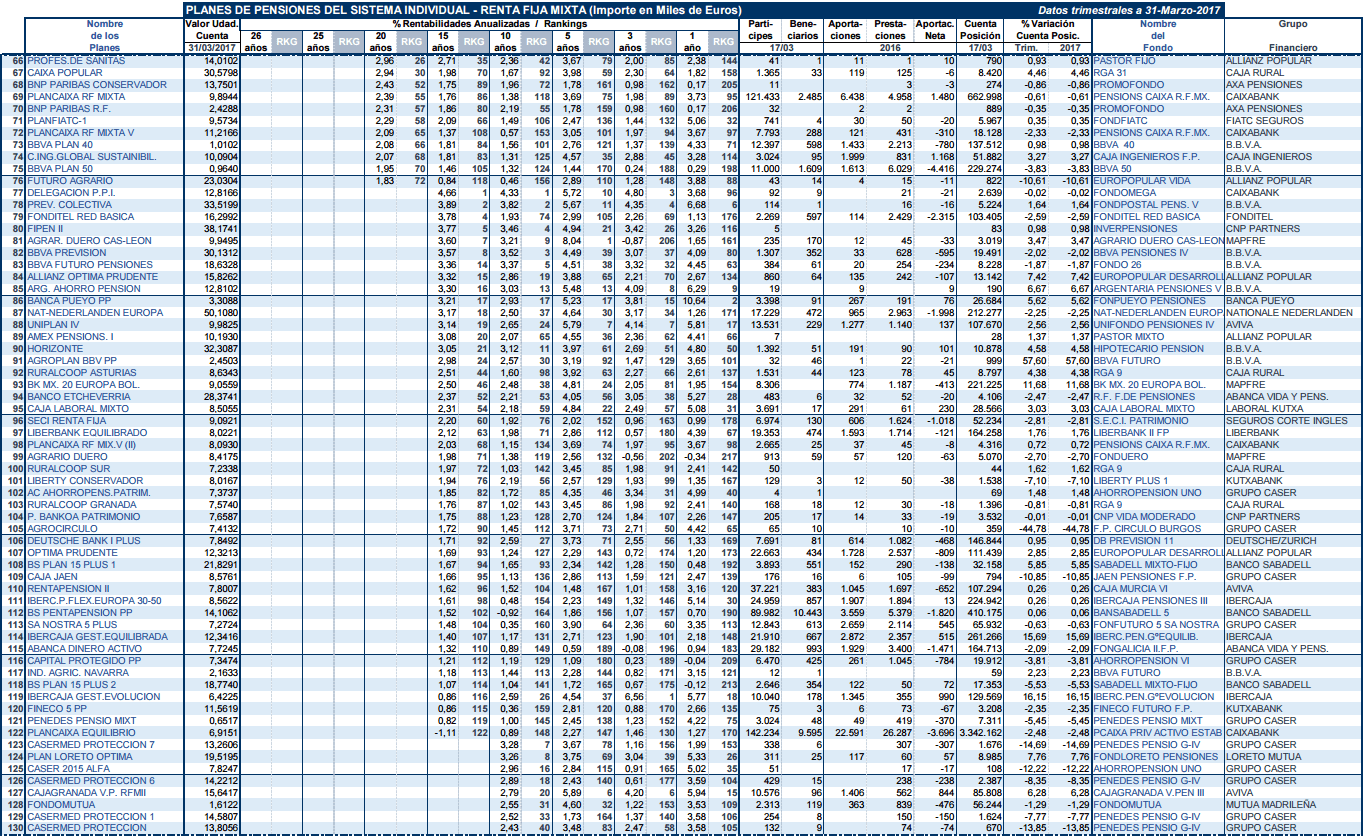Select plan 'IND. AGRIC. NAVARRA'
The width and height of the screenshot is (1364, 837).
coord(76,672)
